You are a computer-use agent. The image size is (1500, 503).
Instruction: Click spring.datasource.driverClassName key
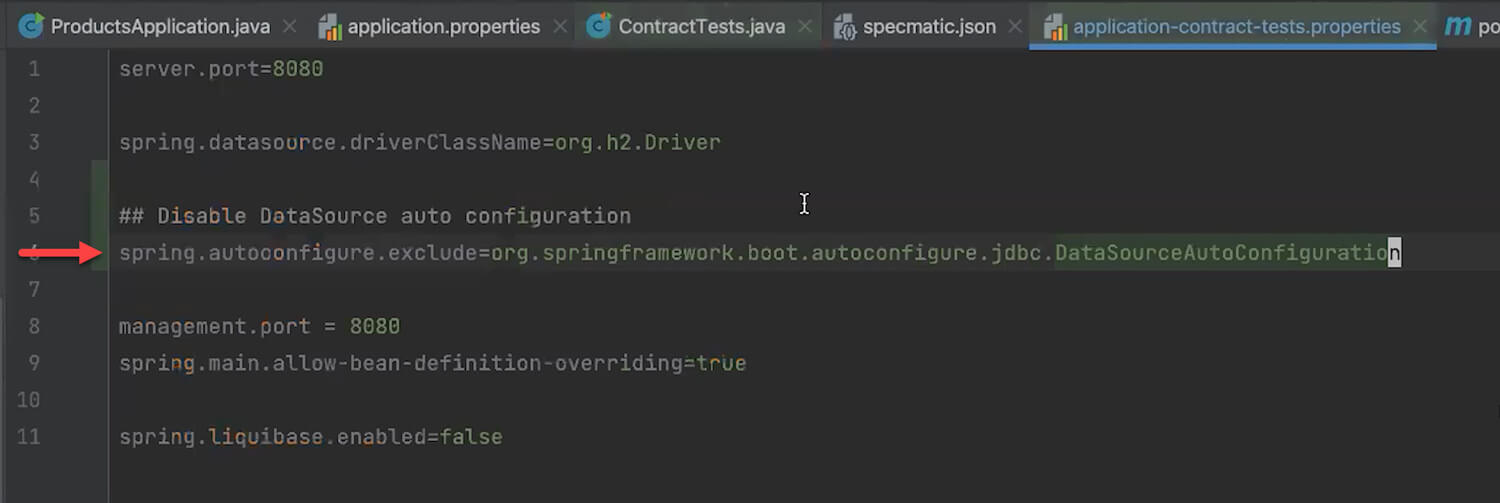point(330,142)
